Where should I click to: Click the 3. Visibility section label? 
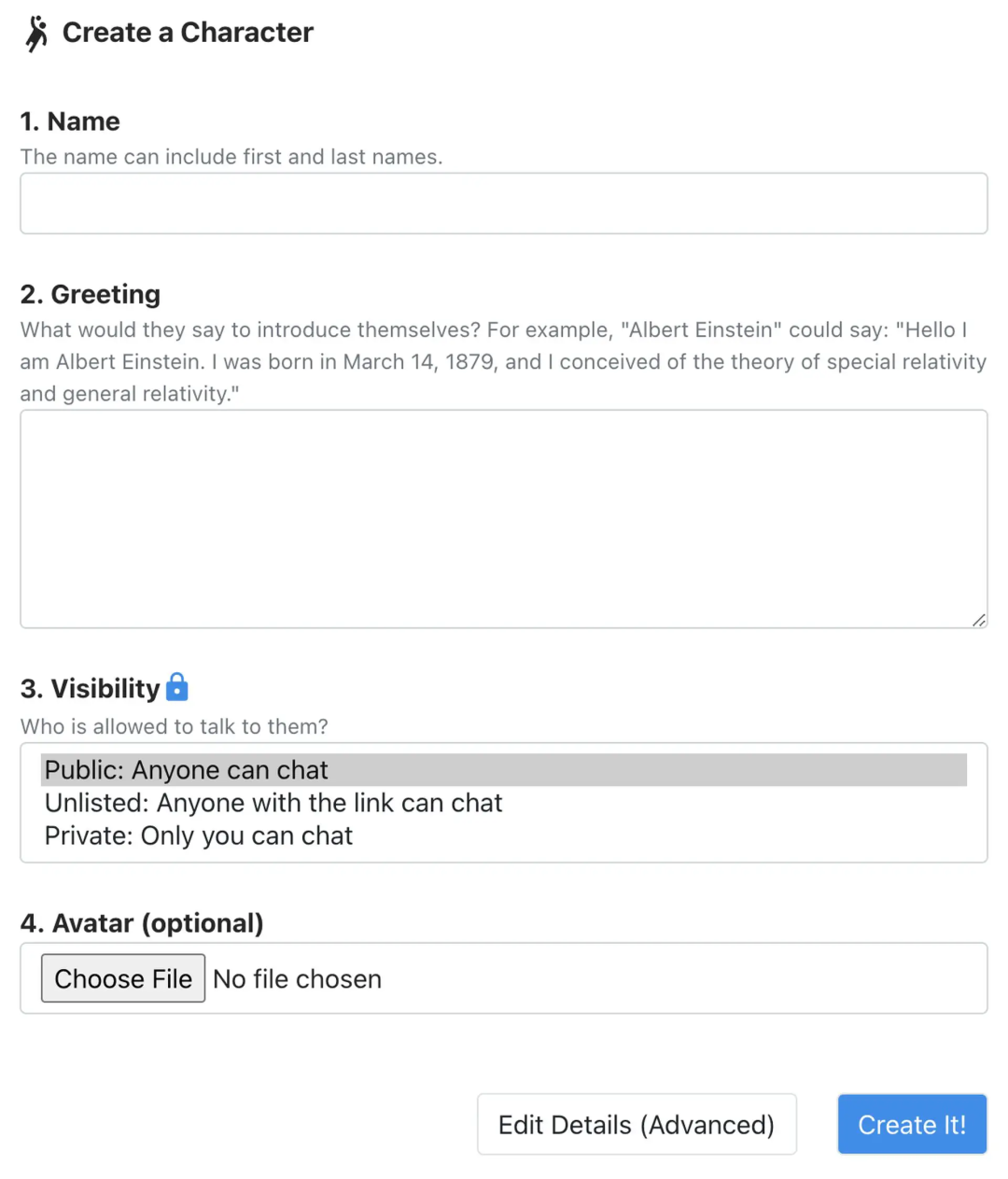(x=91, y=689)
